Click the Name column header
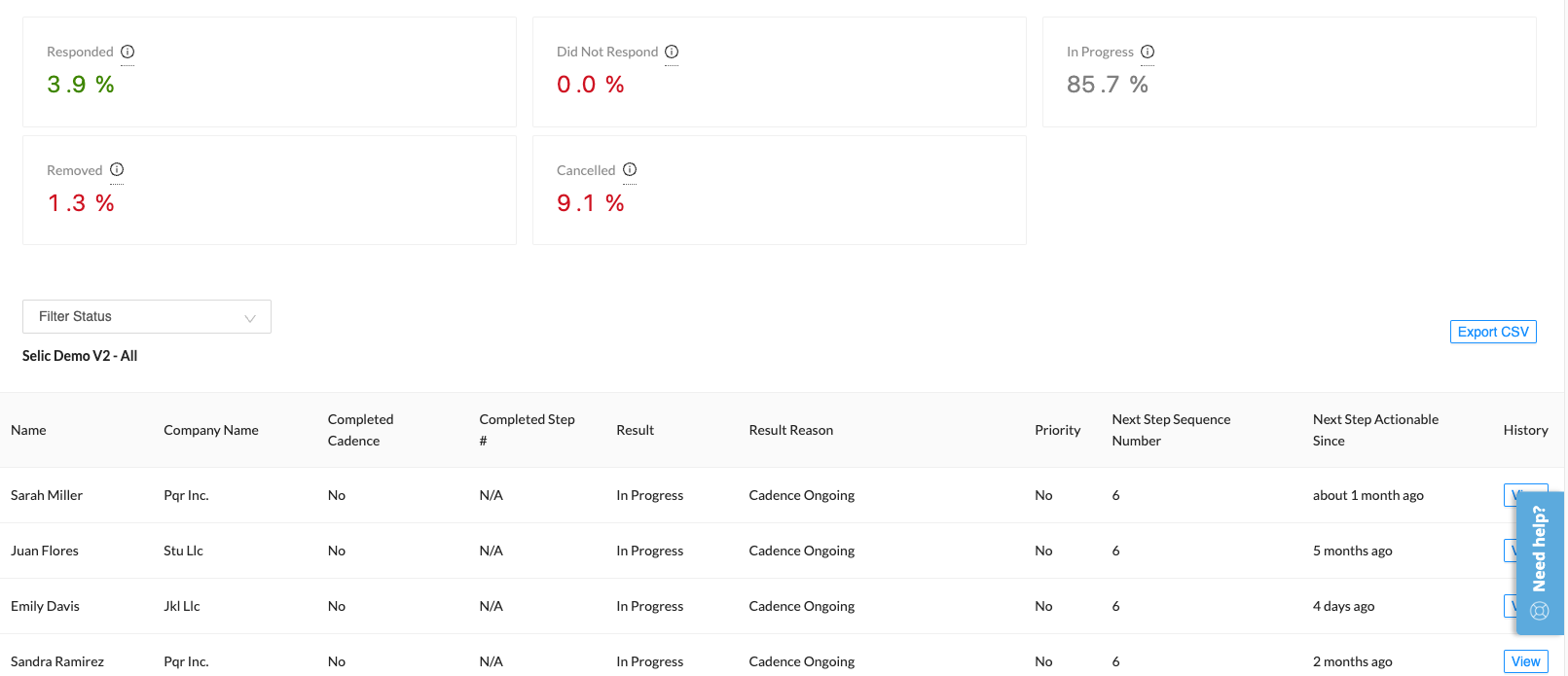The image size is (1568, 676). [28, 430]
